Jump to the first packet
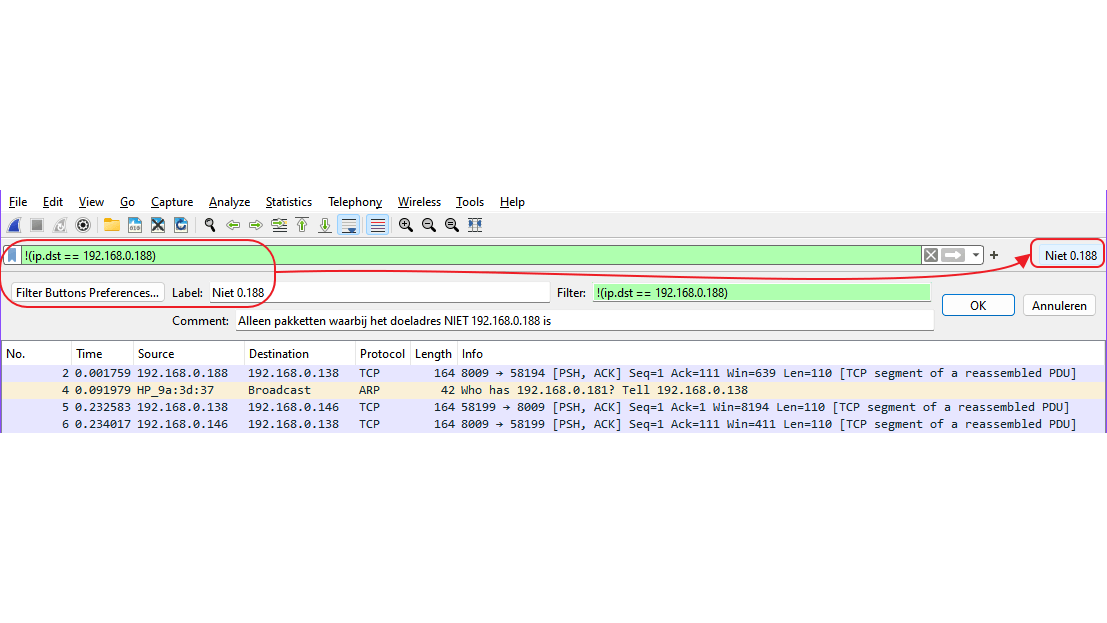The image size is (1107, 623). click(302, 225)
